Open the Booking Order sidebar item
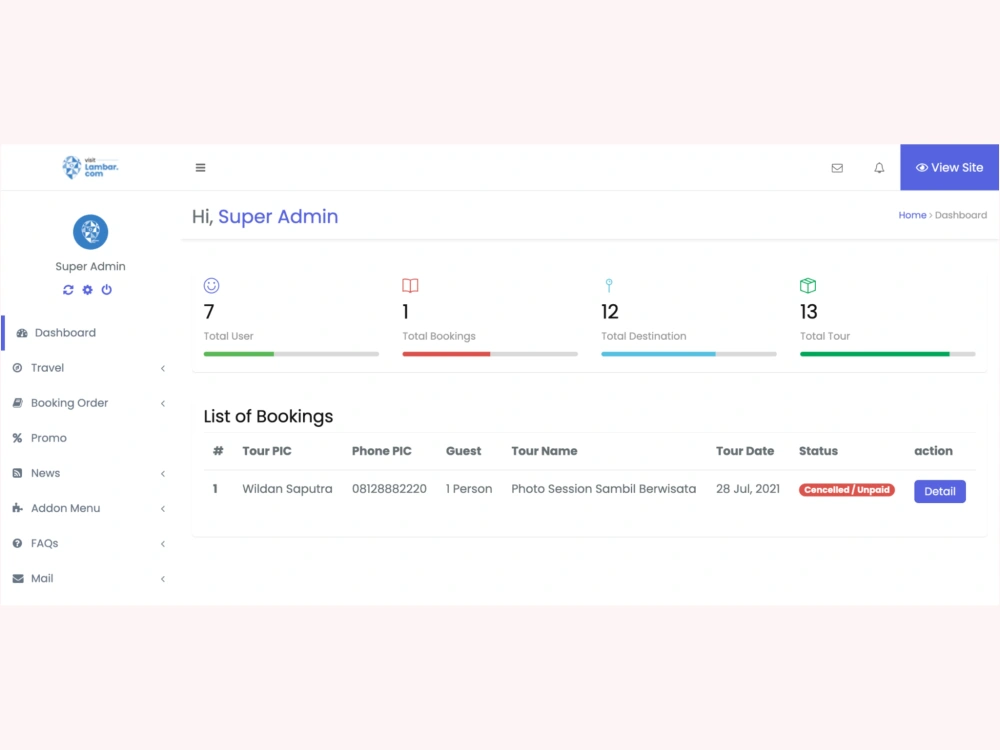The image size is (1000, 750). coord(91,403)
